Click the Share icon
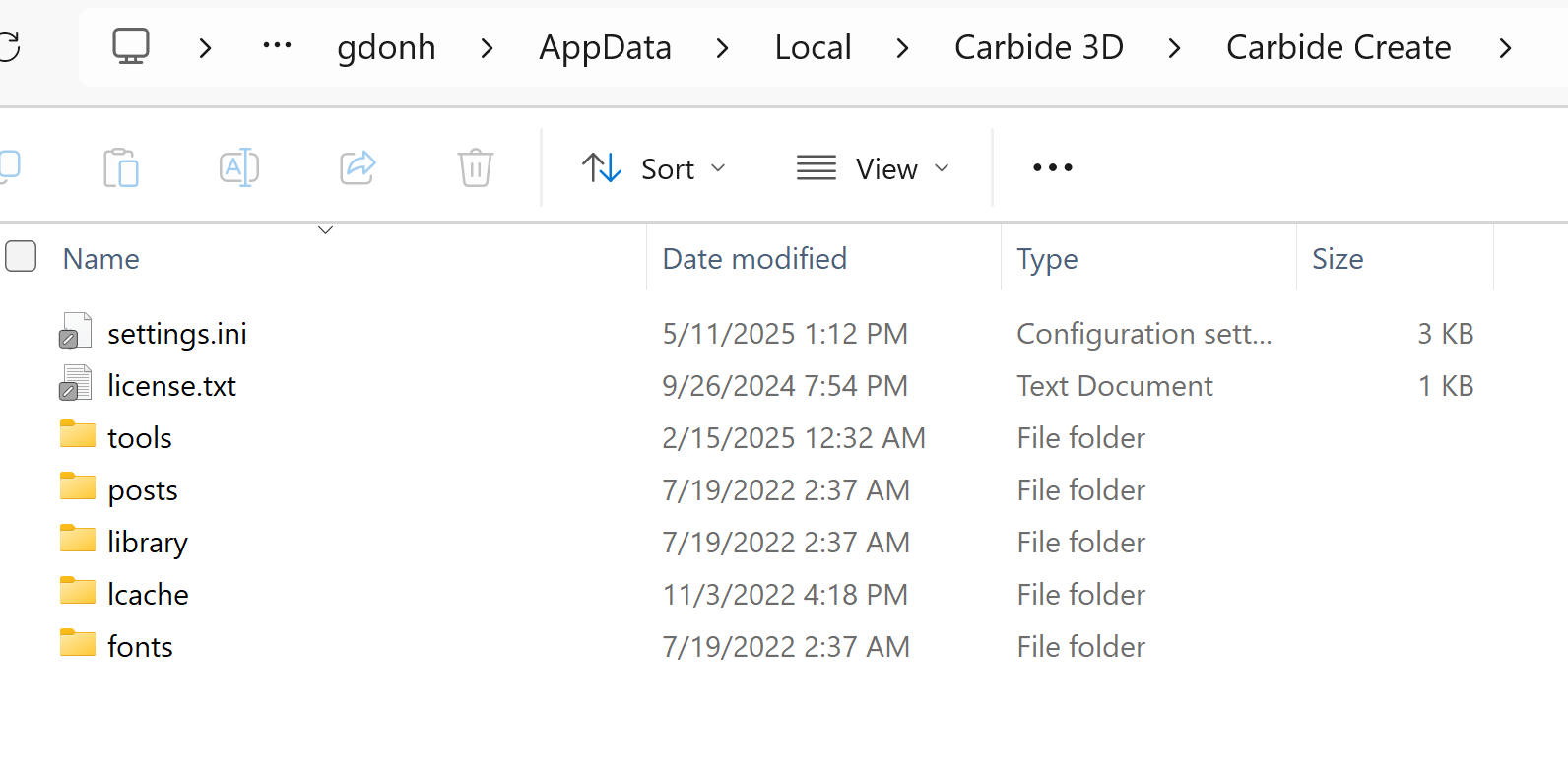The width and height of the screenshot is (1568, 773). click(x=358, y=167)
